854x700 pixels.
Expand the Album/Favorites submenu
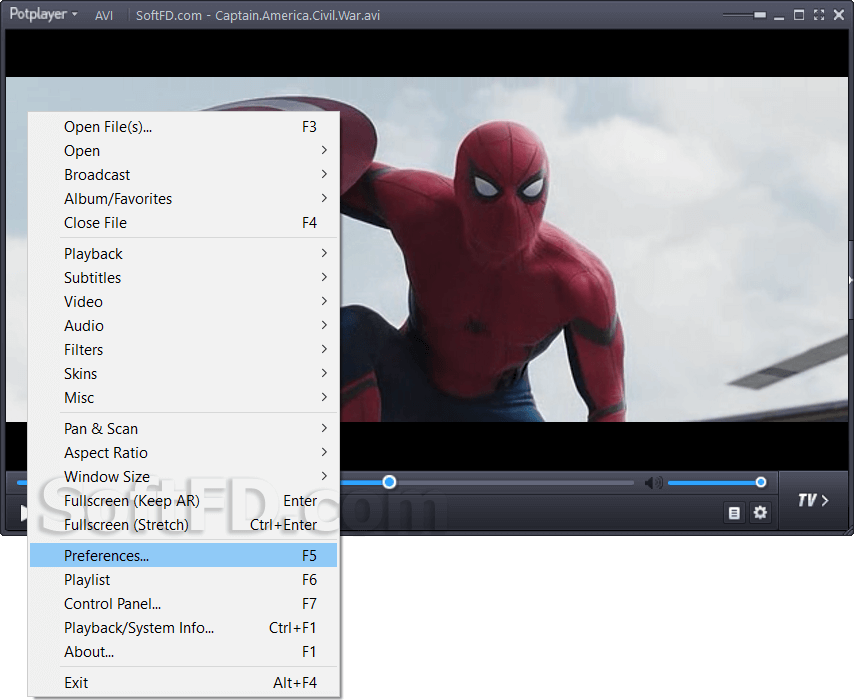184,199
